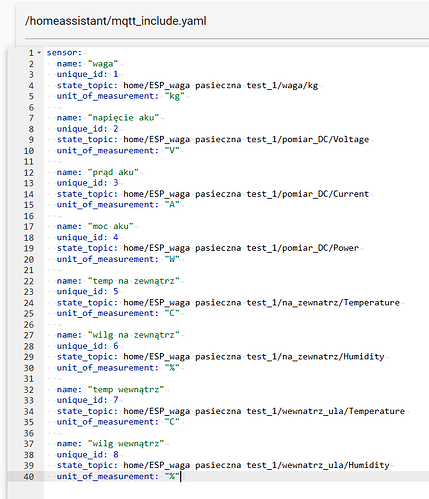Viewport: 429px width, 499px height.
Task: Click the name "prąd aku" line
Action: pyautogui.click(x=98, y=172)
